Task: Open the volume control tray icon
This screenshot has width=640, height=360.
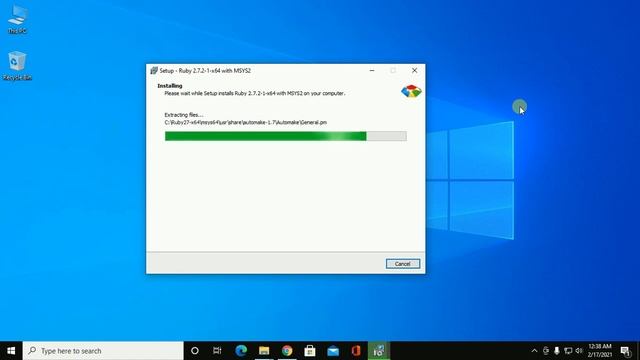Action: tap(579, 351)
